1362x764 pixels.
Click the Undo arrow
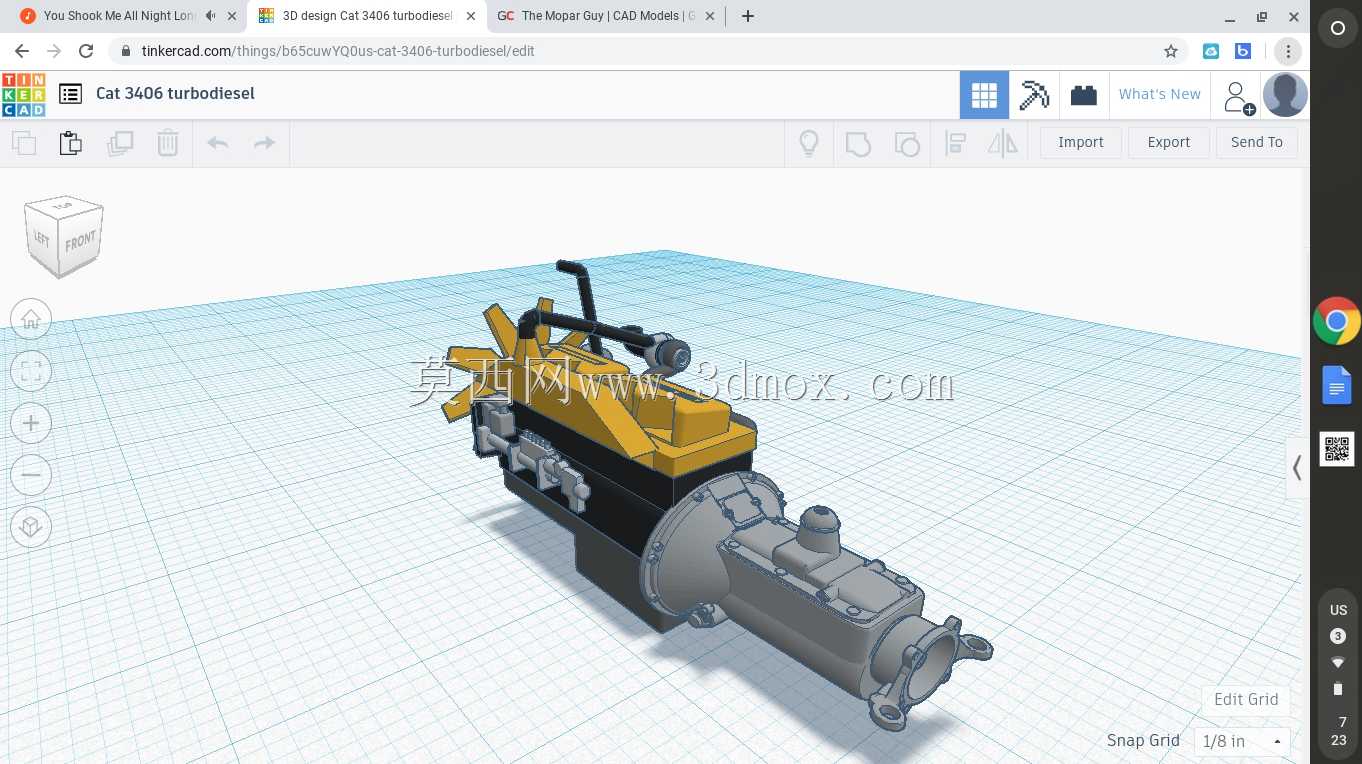[x=218, y=143]
